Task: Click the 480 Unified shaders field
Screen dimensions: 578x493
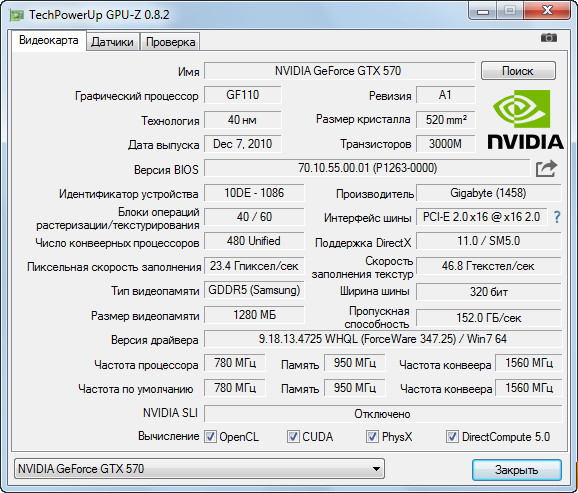Action: click(x=254, y=241)
